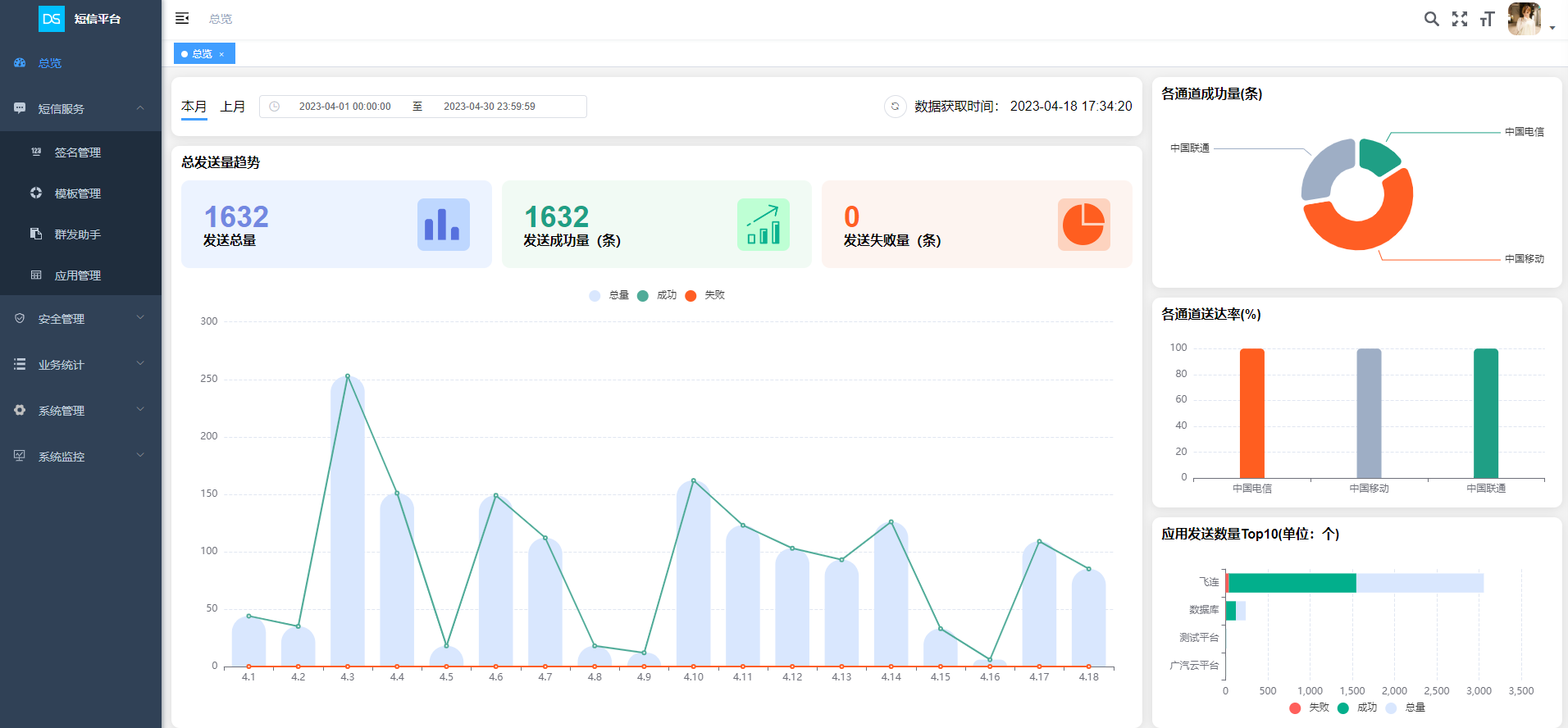Click the clock icon in date range
Viewport: 1568px width, 728px height.
(275, 107)
